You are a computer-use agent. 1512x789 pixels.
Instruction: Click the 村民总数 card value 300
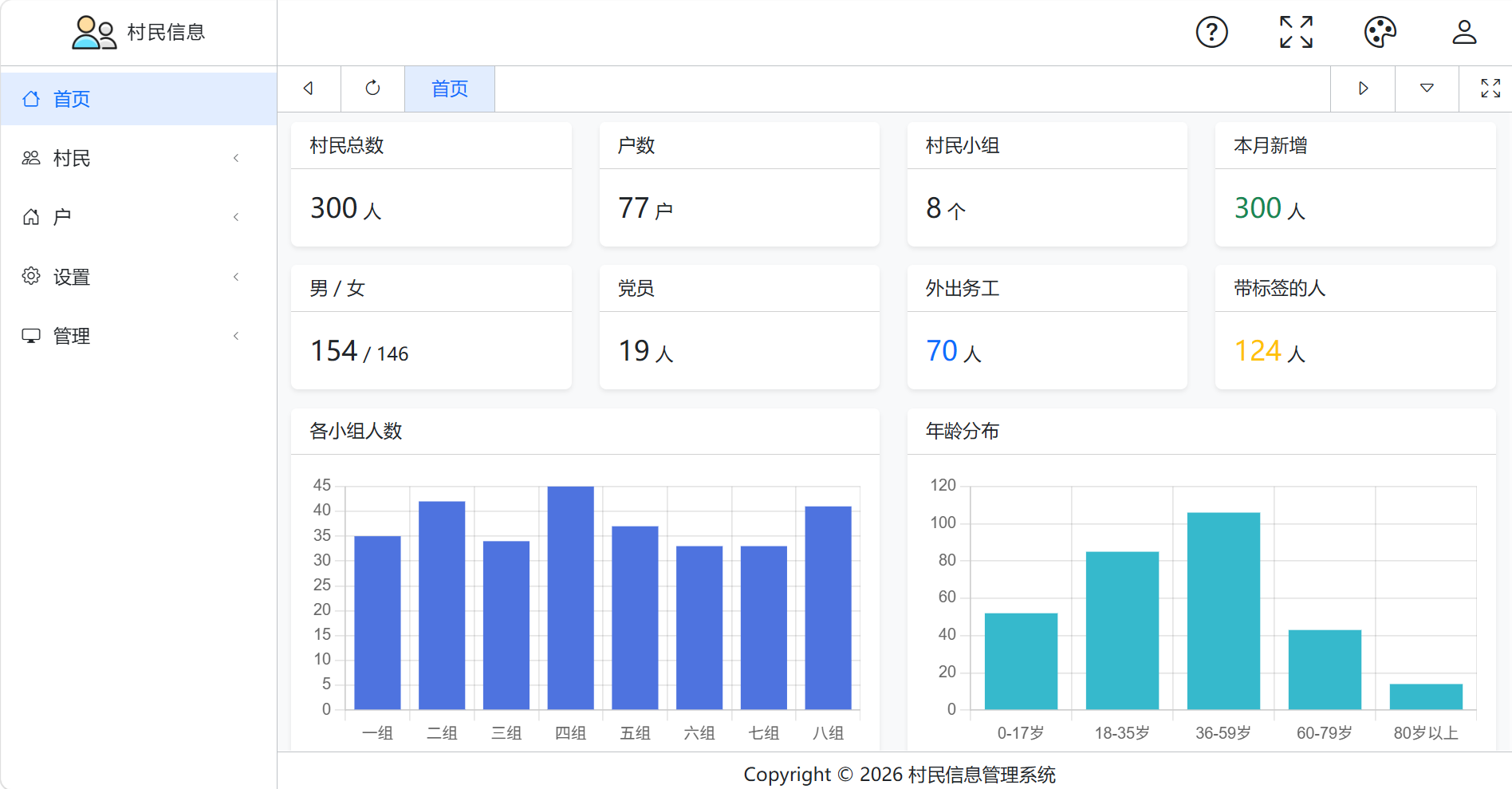click(x=334, y=208)
